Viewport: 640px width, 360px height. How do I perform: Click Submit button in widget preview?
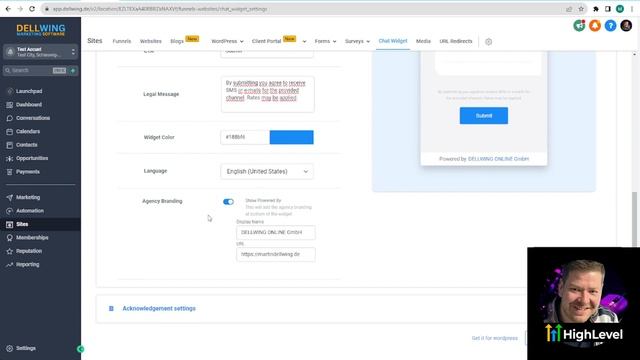[484, 116]
